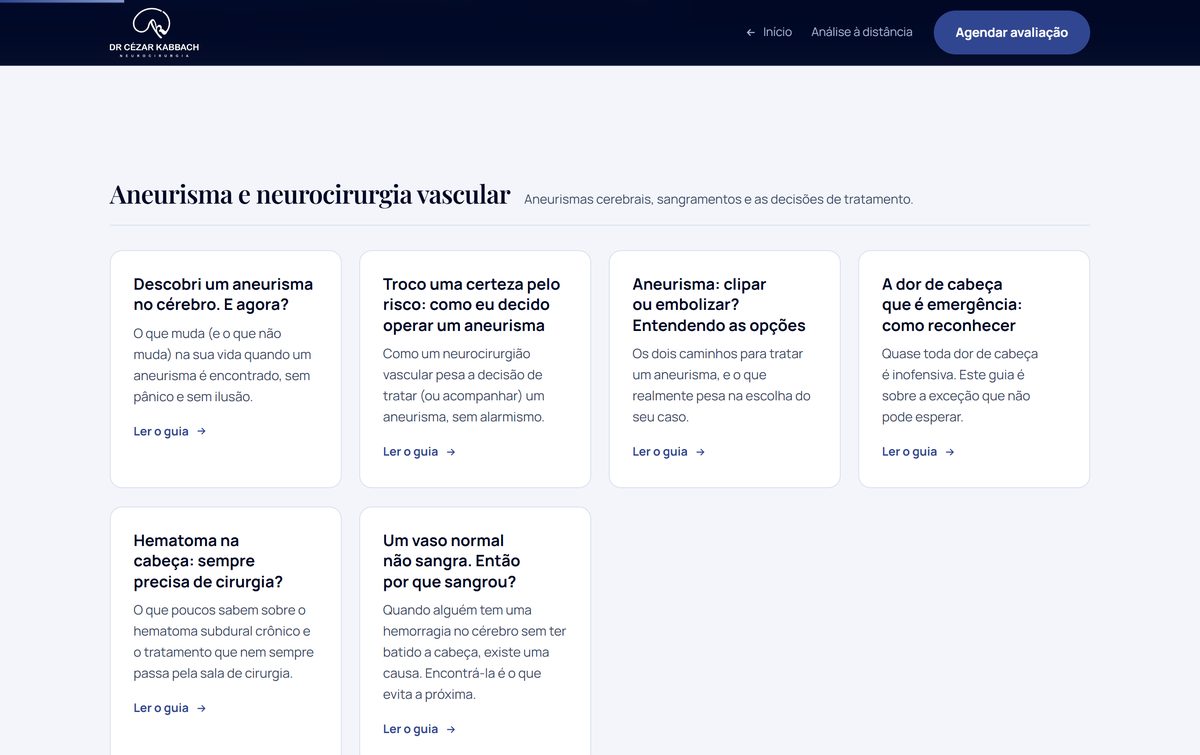Screen dimensions: 1200x755
Task: Click arrow icon under 'Descobri um aneurisma' card
Action: pyautogui.click(x=201, y=431)
